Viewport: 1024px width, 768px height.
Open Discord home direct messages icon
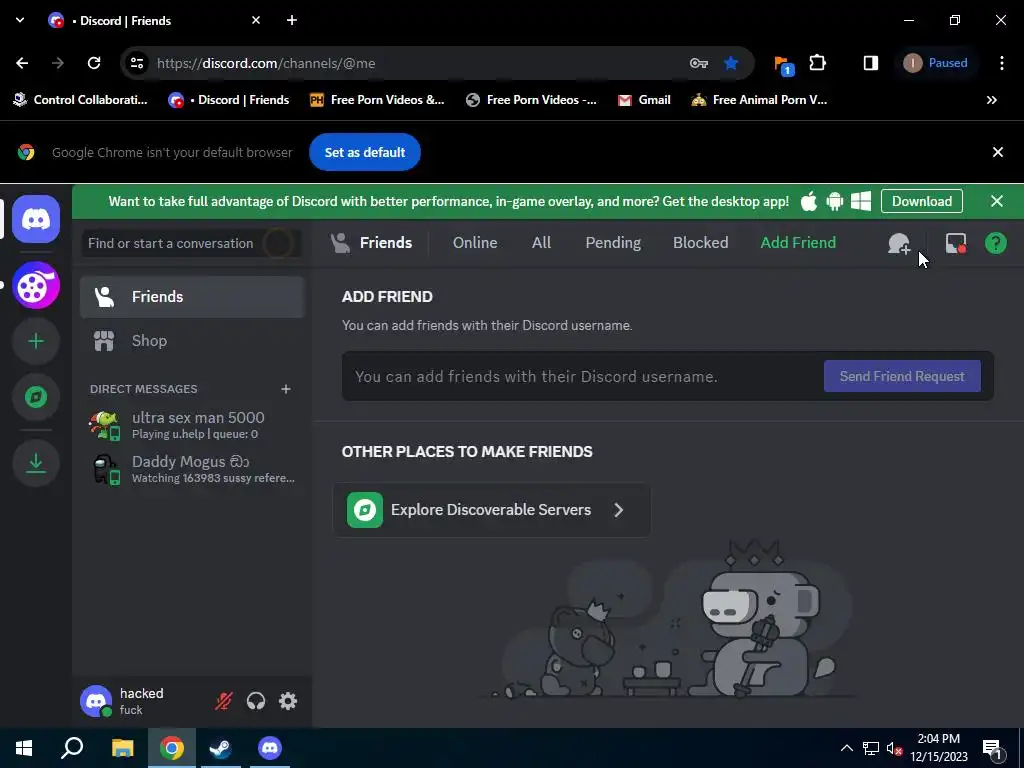click(x=36, y=219)
